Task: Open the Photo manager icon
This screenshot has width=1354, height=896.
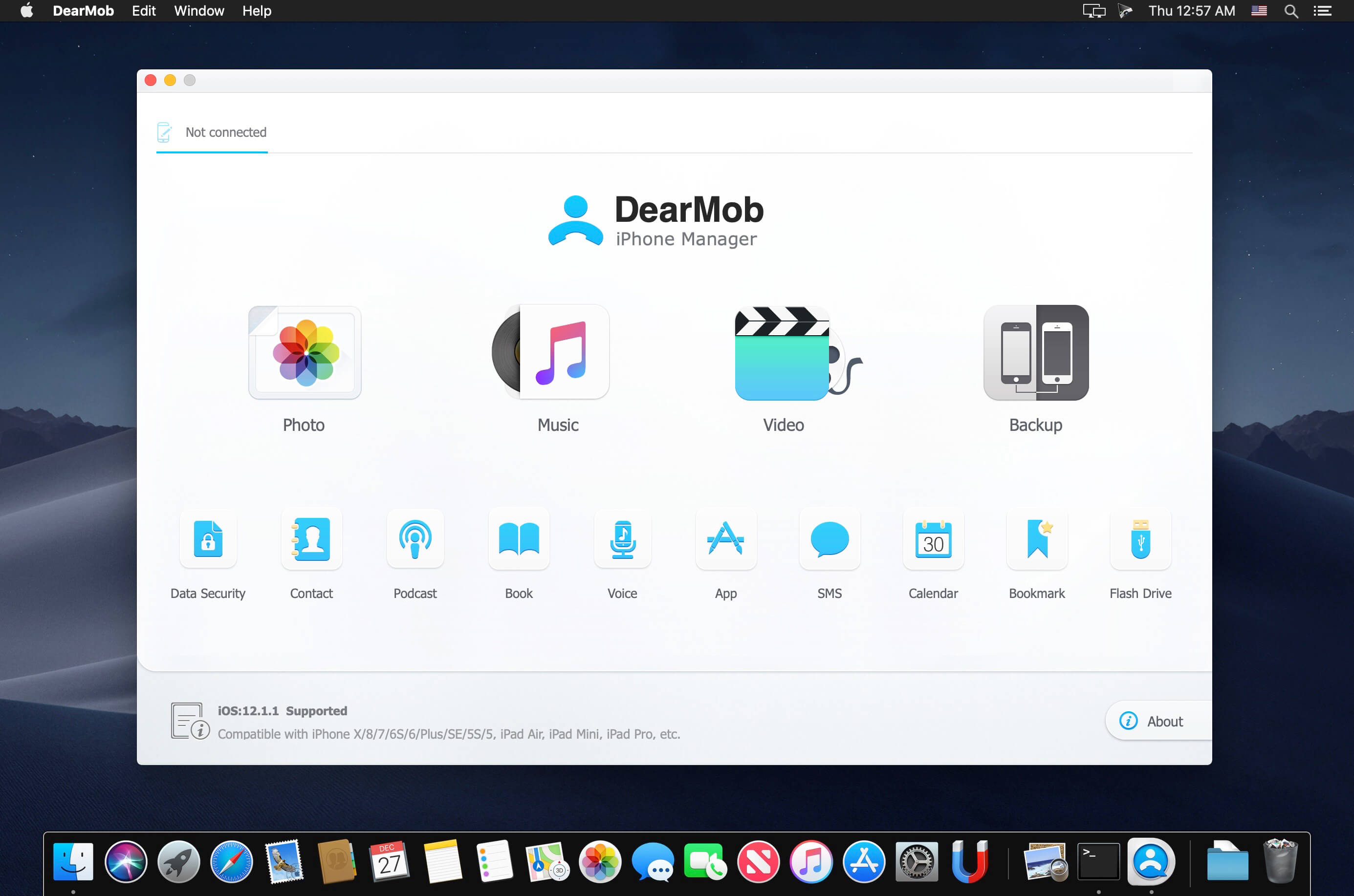Action: pyautogui.click(x=305, y=353)
